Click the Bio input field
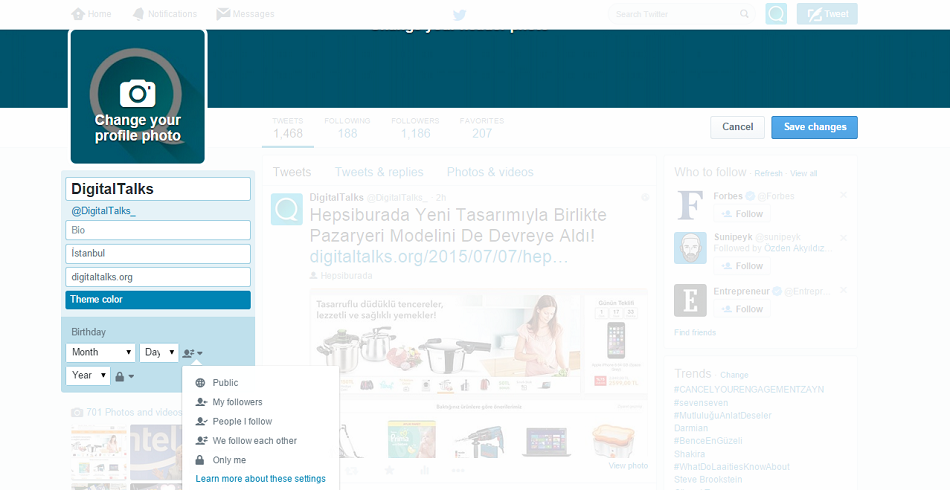Image resolution: width=950 pixels, height=490 pixels. [x=158, y=230]
